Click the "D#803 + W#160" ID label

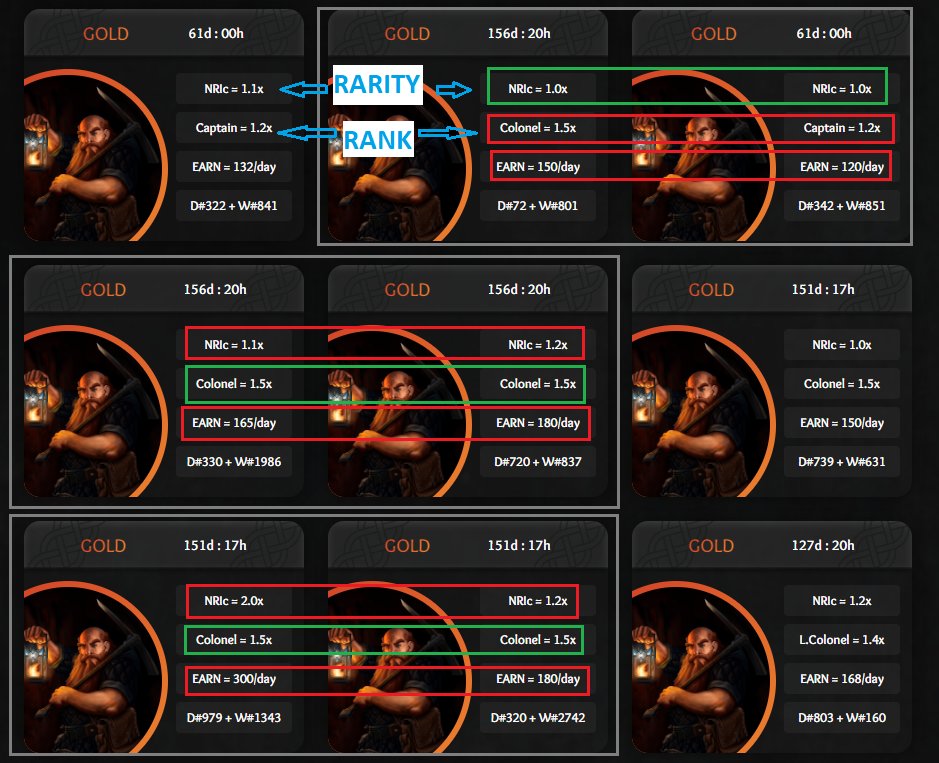pos(841,717)
